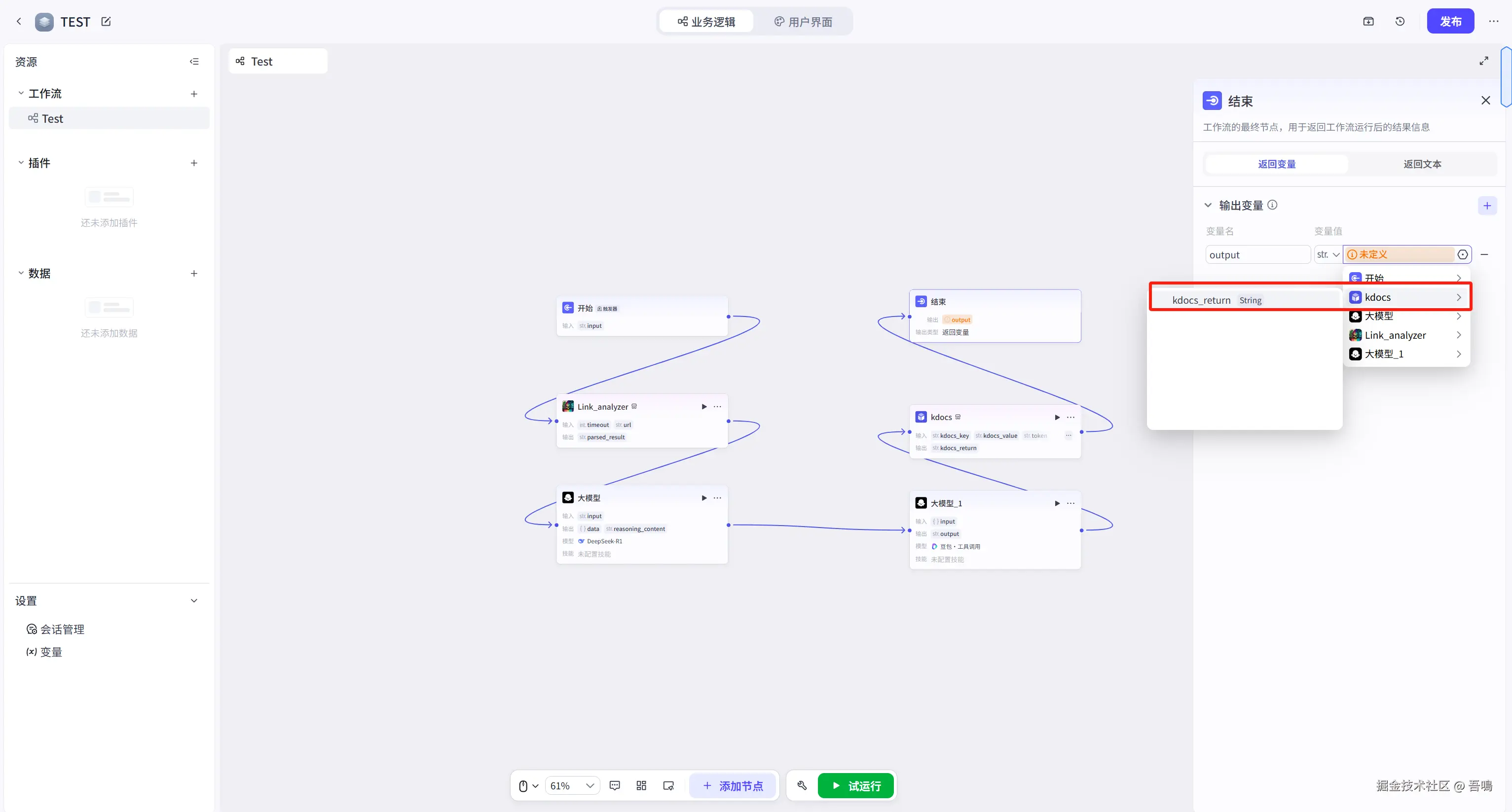Click the 试运行 test run button
The height and width of the screenshot is (812, 1512).
[856, 785]
